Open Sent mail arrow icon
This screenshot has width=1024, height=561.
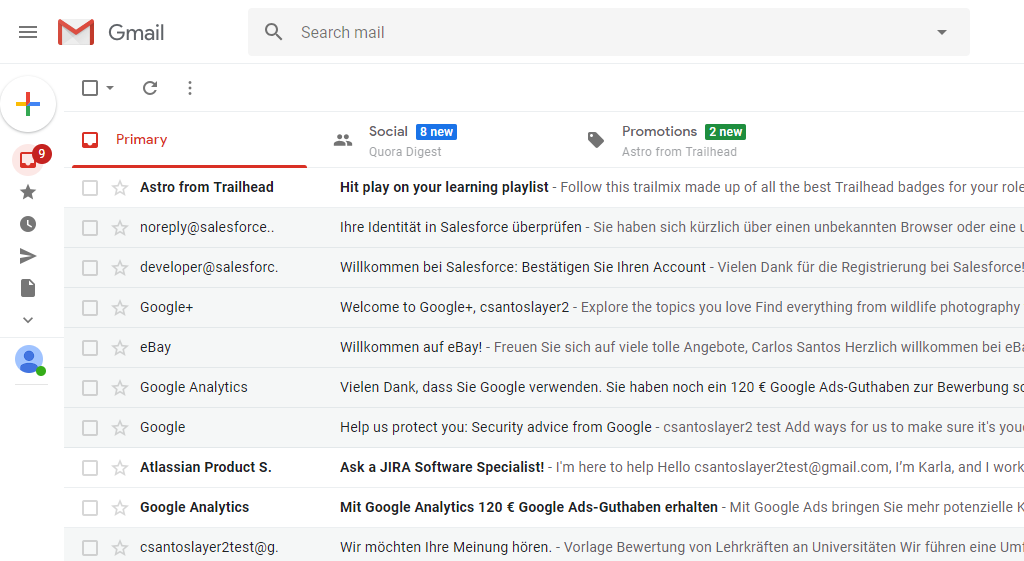tap(28, 256)
